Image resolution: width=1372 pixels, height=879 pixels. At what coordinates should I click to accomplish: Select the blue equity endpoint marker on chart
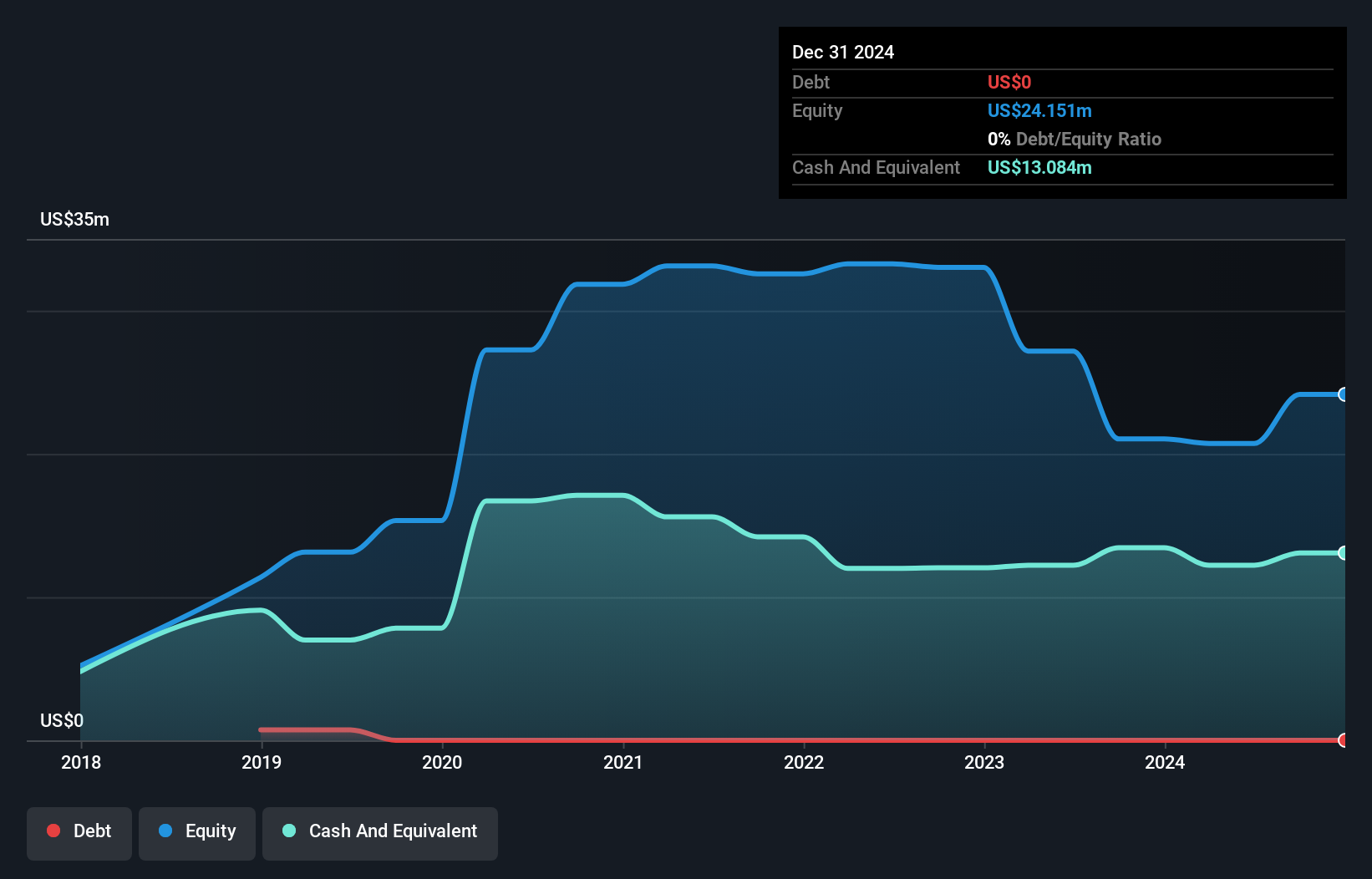click(x=1342, y=394)
